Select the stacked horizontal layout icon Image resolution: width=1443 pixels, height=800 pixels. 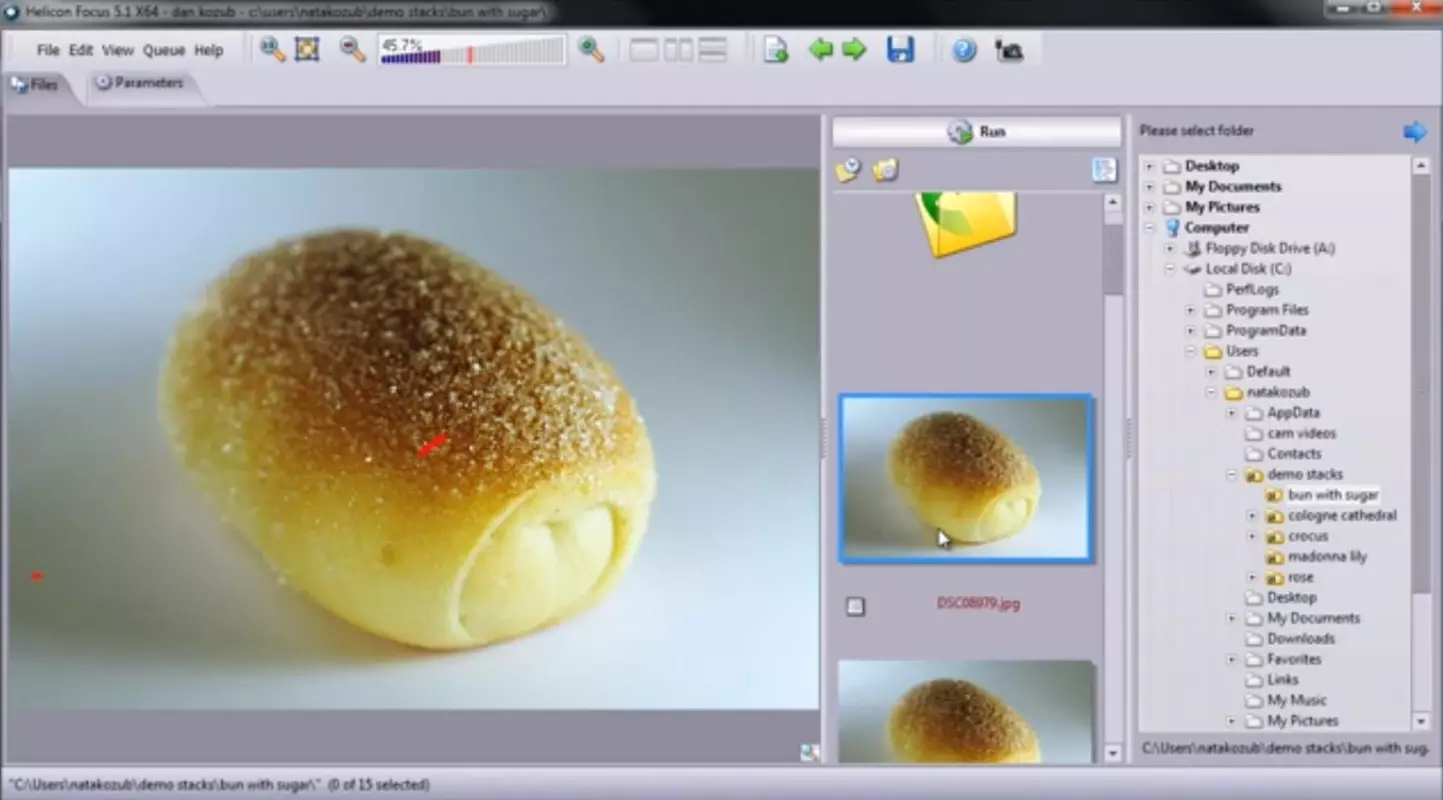click(x=712, y=50)
